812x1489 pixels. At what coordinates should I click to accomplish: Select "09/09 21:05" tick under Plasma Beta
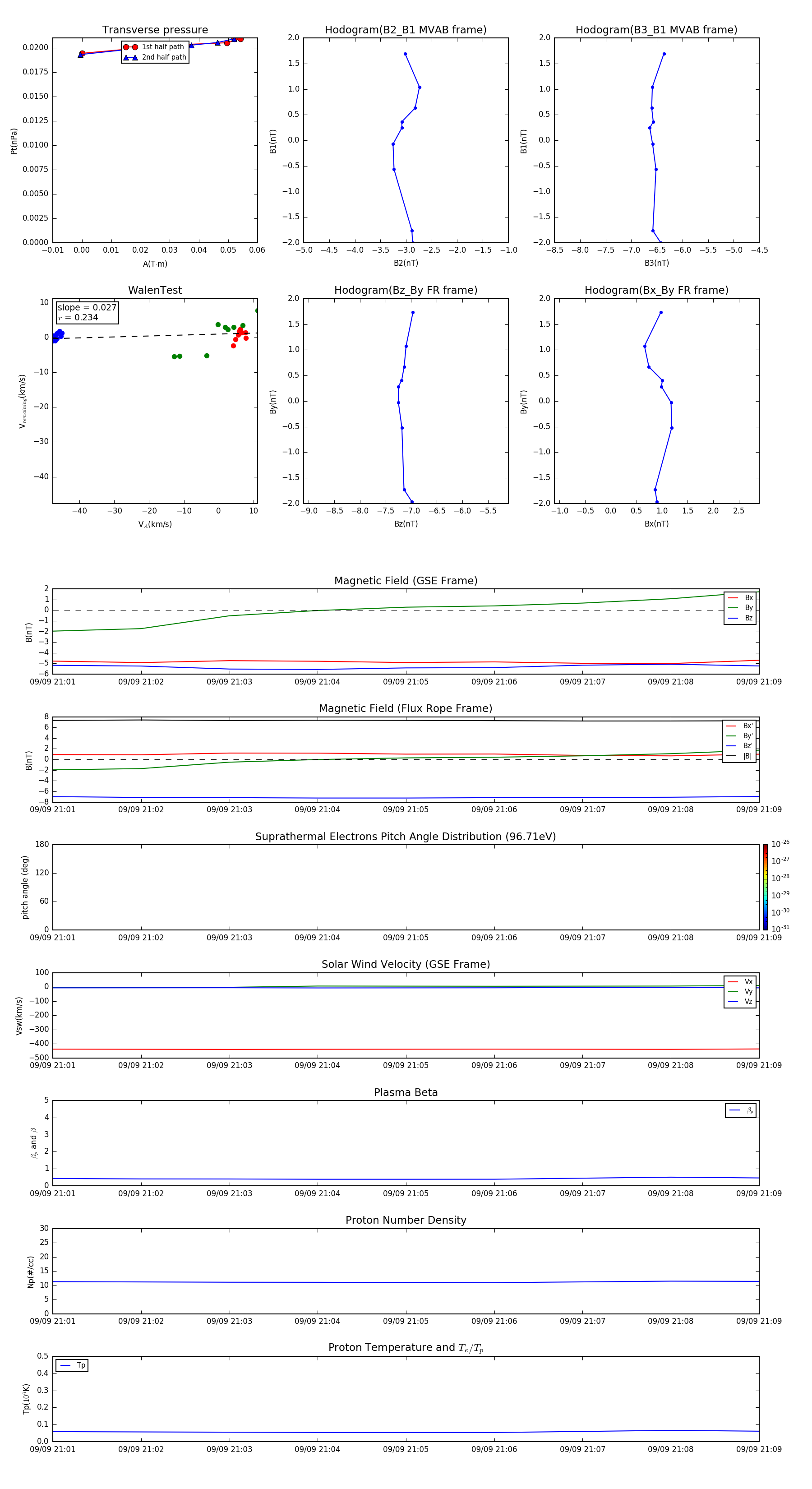406,1193
